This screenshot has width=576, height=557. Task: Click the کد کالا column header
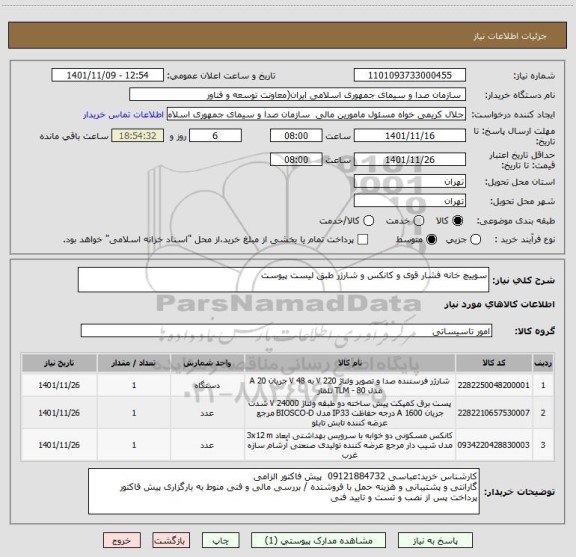(x=494, y=363)
